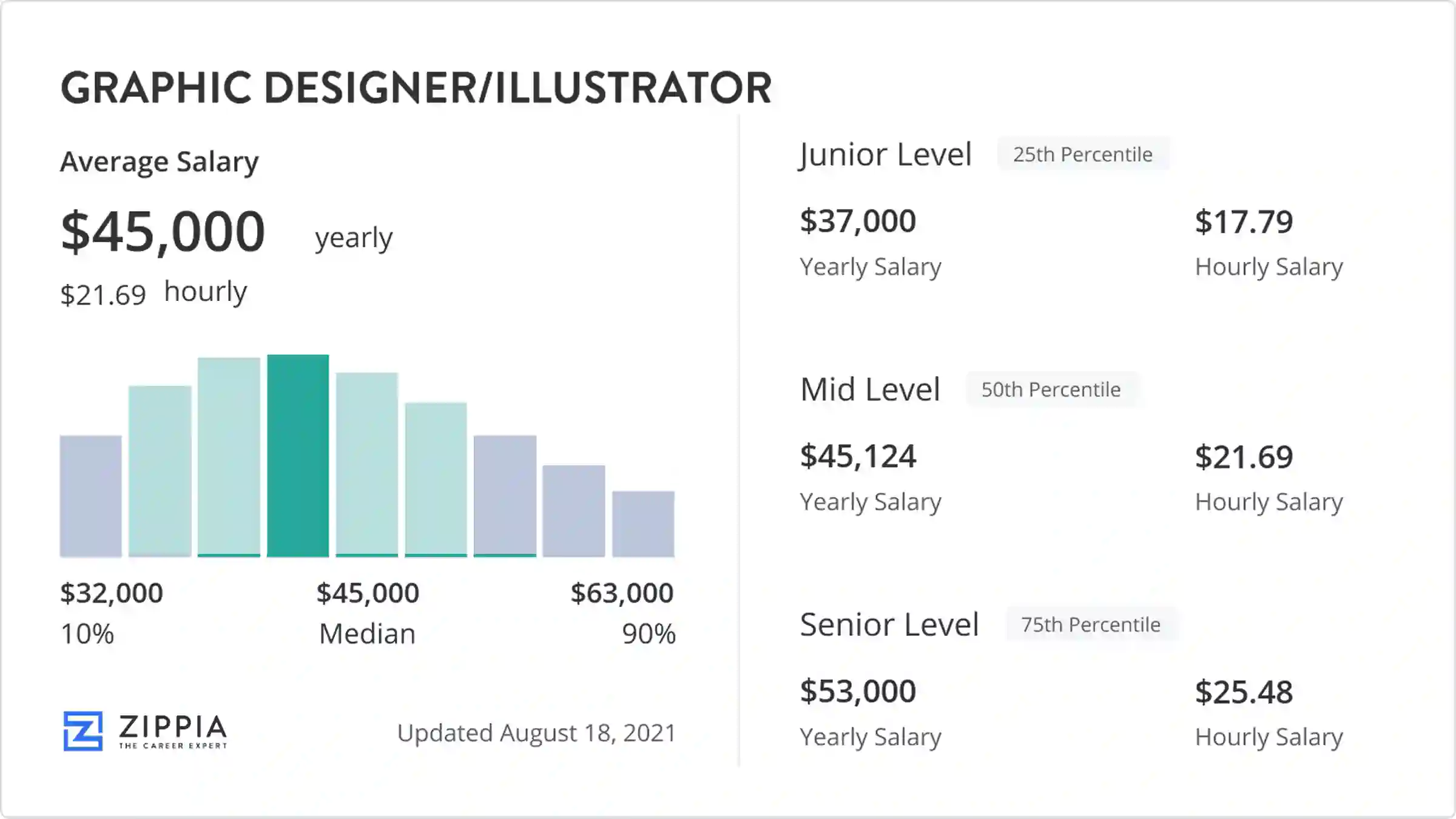The height and width of the screenshot is (819, 1456).
Task: Click the large $45,000 average salary figure
Action: [x=163, y=232]
